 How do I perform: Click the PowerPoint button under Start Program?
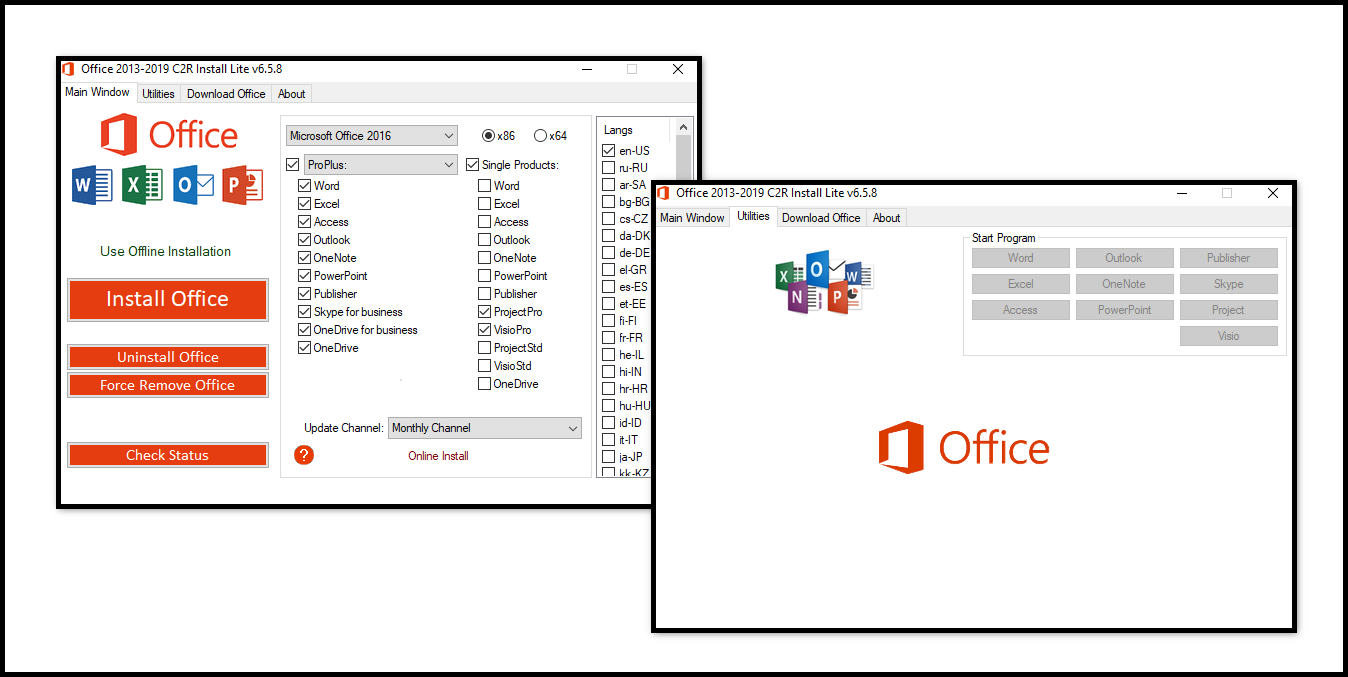(1124, 310)
